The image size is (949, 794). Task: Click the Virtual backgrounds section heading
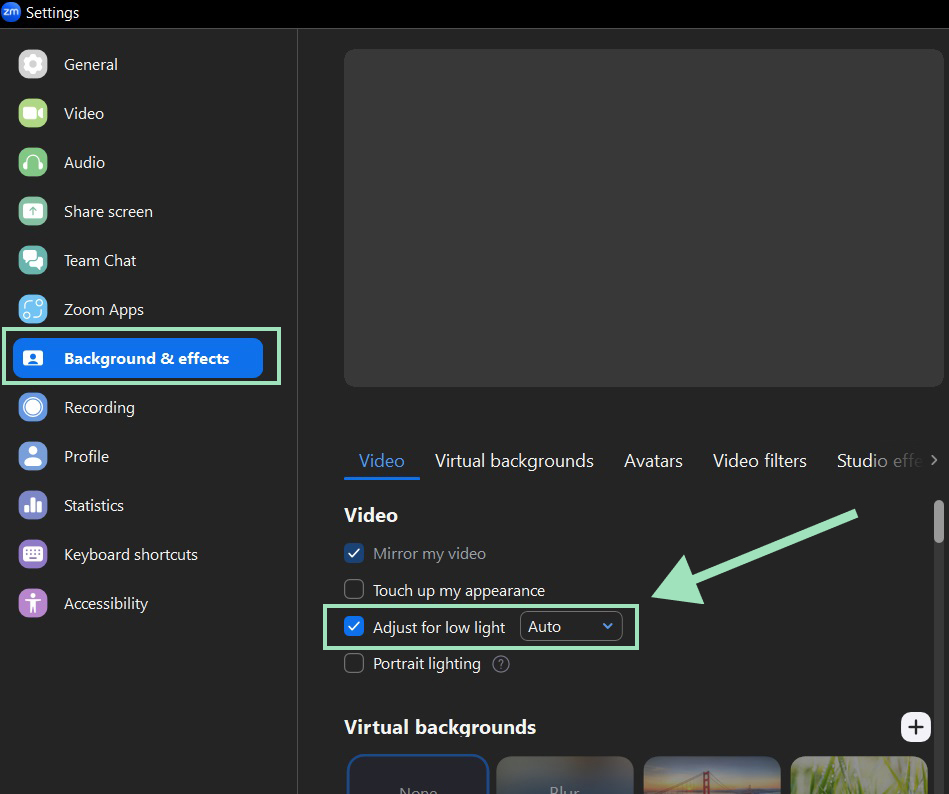pyautogui.click(x=440, y=727)
